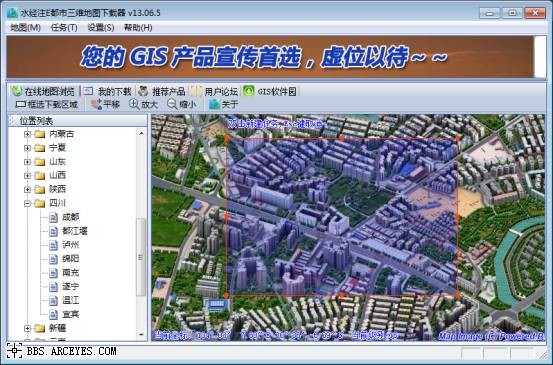Open the 设置(S) menu
The width and height of the screenshot is (553, 365).
[x=101, y=28]
